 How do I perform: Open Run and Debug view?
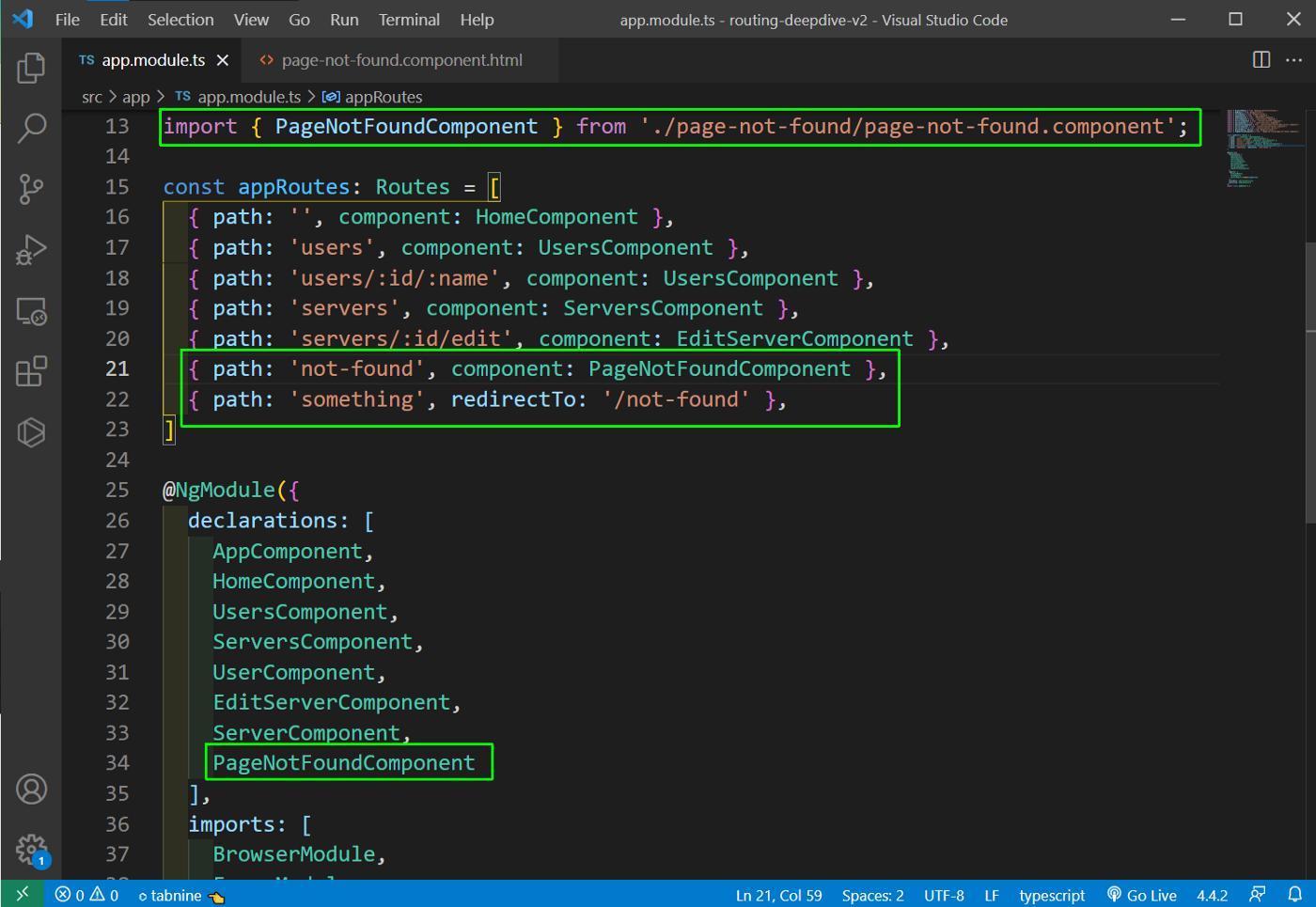[31, 250]
